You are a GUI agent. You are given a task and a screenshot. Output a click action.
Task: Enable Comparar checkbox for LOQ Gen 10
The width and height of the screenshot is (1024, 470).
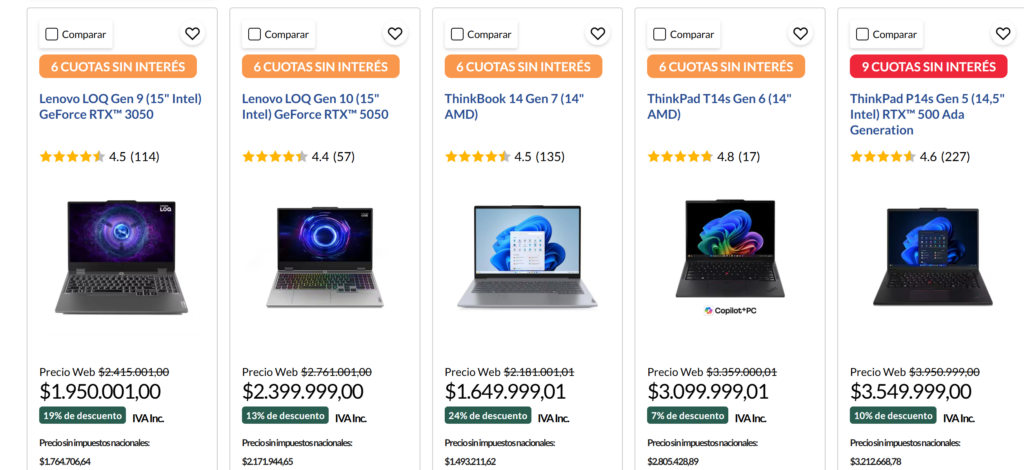(x=255, y=34)
